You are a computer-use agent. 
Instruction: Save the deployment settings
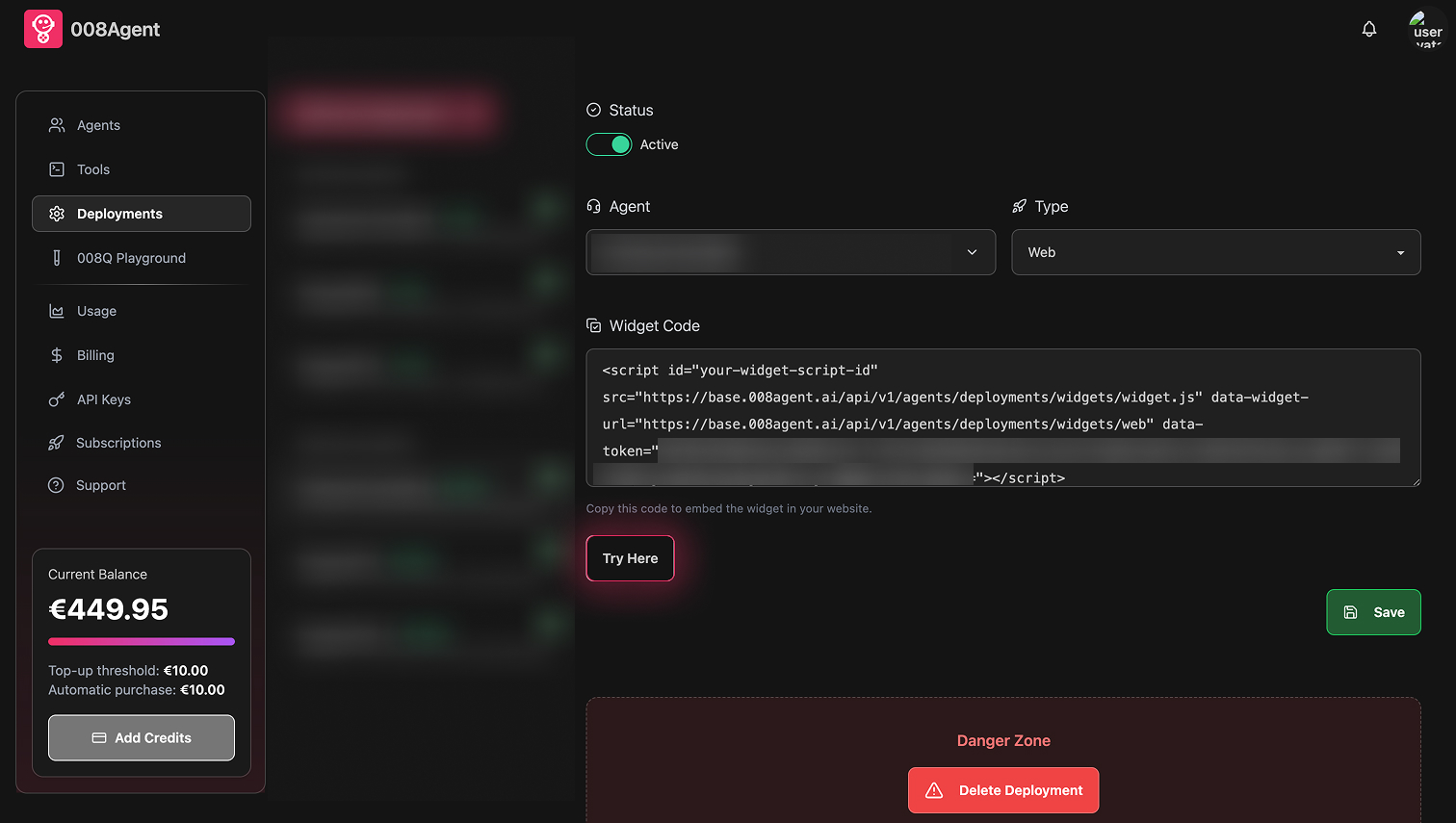1373,612
